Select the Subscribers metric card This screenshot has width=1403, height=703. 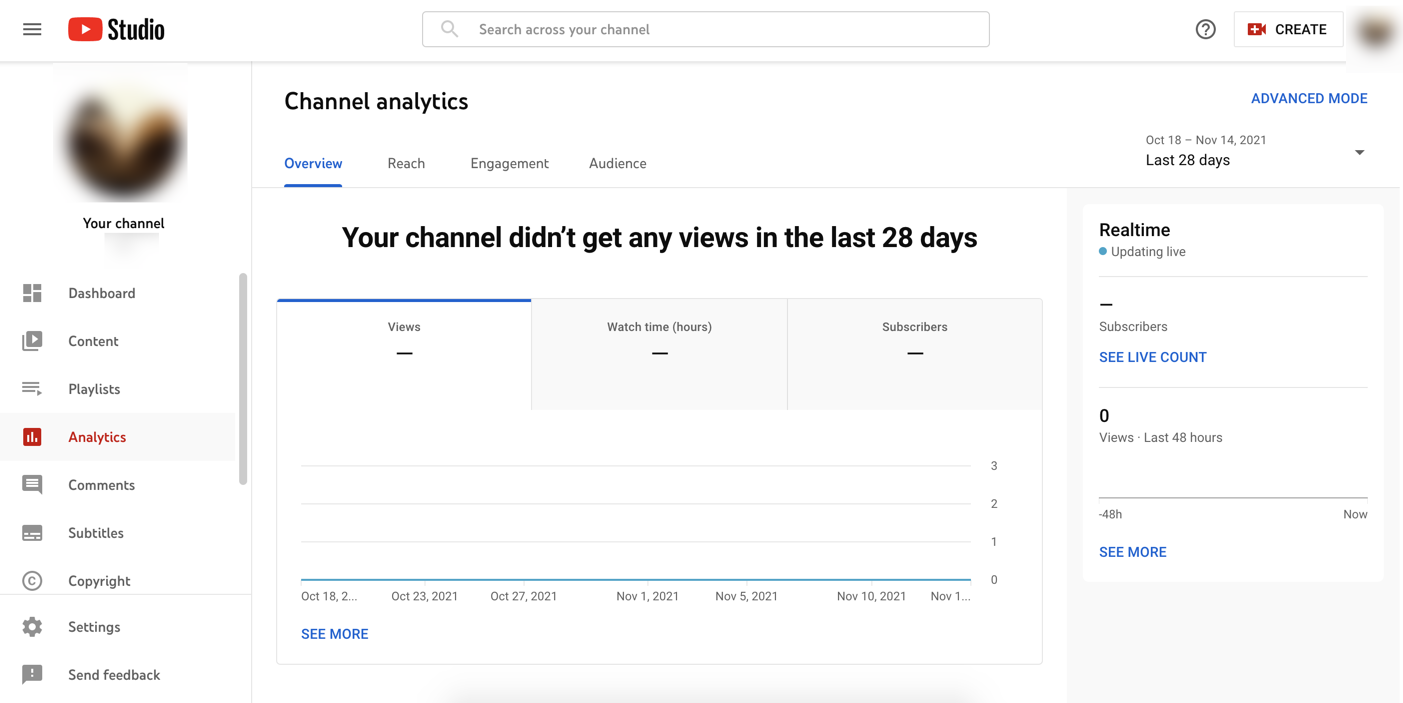(x=915, y=354)
